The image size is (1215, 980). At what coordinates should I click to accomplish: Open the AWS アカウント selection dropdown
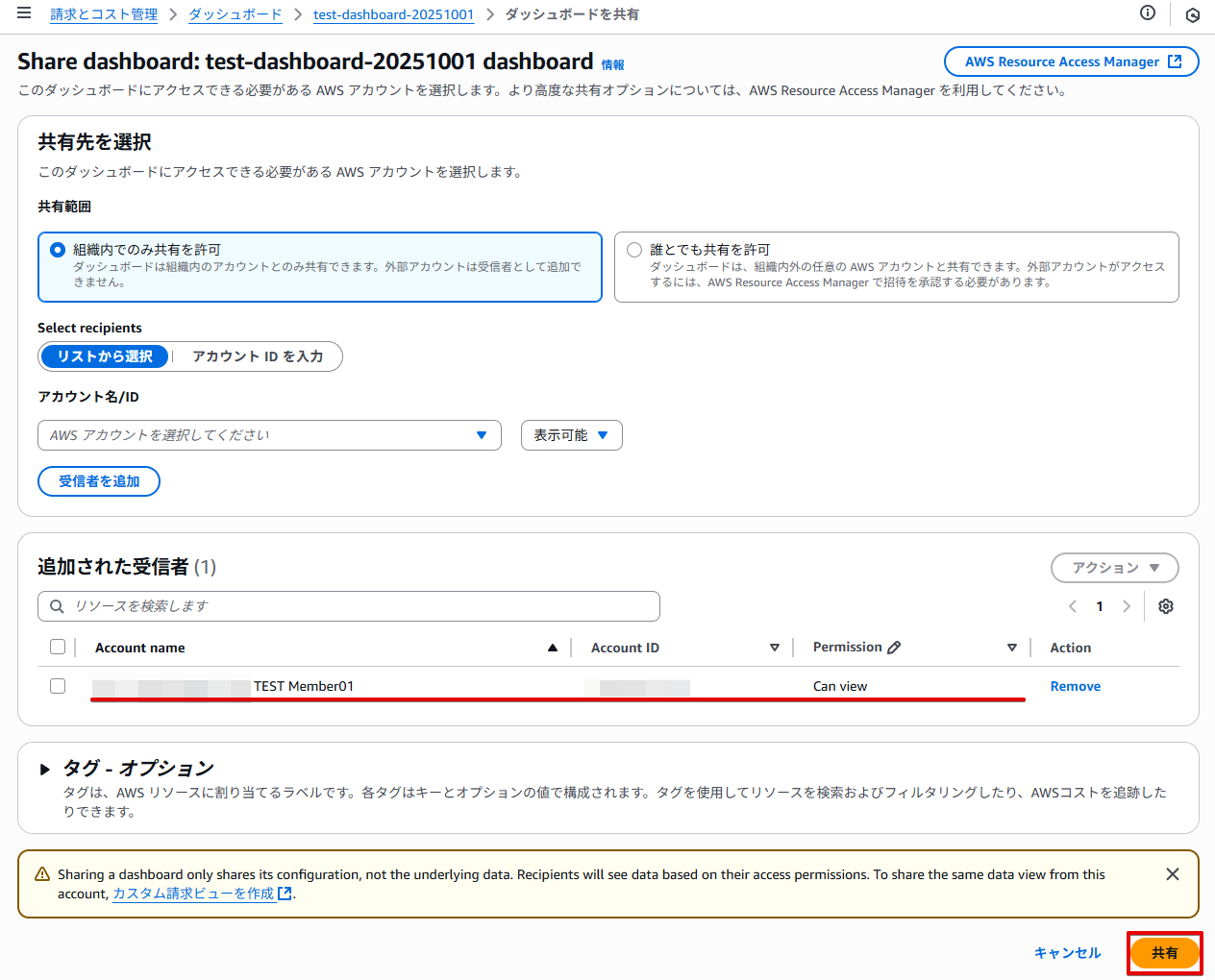(x=269, y=435)
